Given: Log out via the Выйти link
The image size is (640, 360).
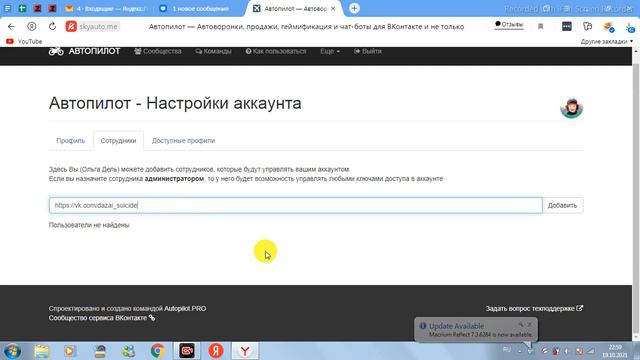Looking at the screenshot, I should tap(368, 51).
